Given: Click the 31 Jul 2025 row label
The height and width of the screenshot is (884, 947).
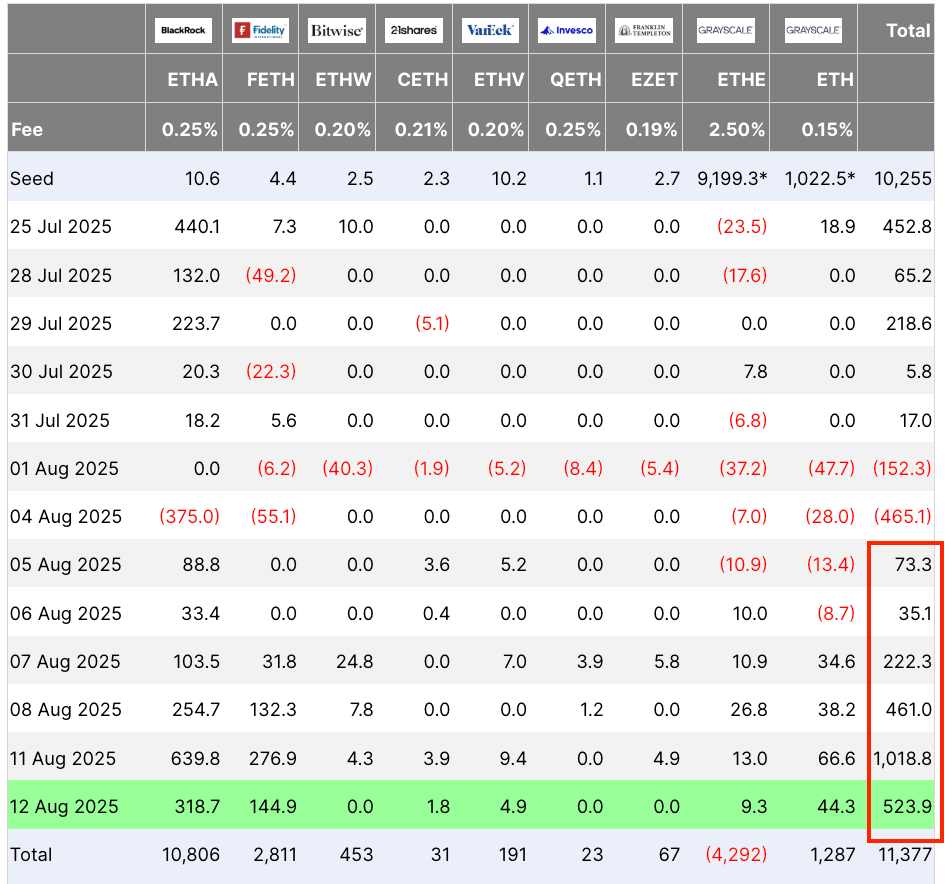Looking at the screenshot, I should click(60, 420).
